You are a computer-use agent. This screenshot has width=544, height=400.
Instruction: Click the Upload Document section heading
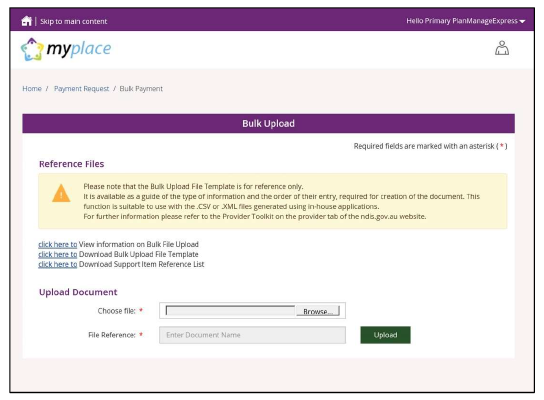(x=78, y=292)
